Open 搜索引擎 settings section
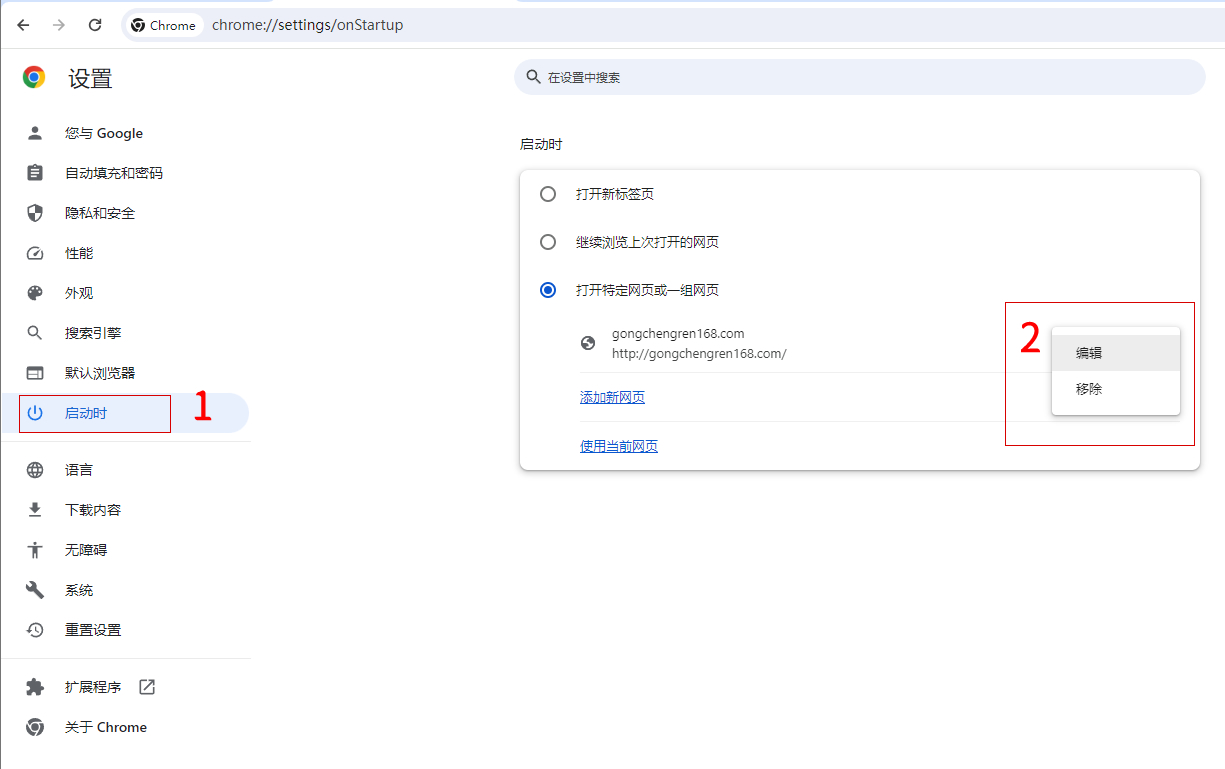Screen dimensions: 1225x769 click(x=93, y=333)
